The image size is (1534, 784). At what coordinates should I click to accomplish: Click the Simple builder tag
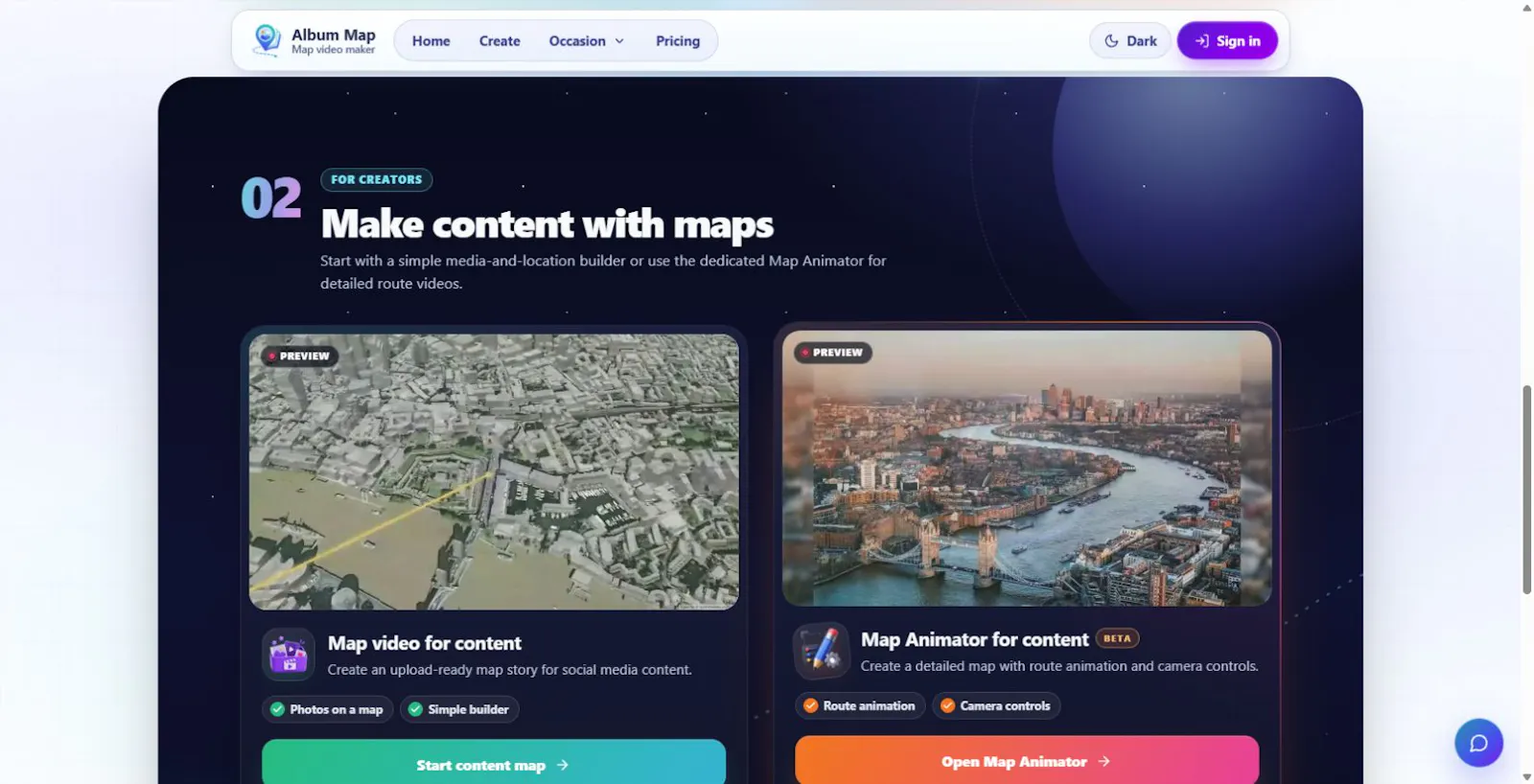point(459,709)
